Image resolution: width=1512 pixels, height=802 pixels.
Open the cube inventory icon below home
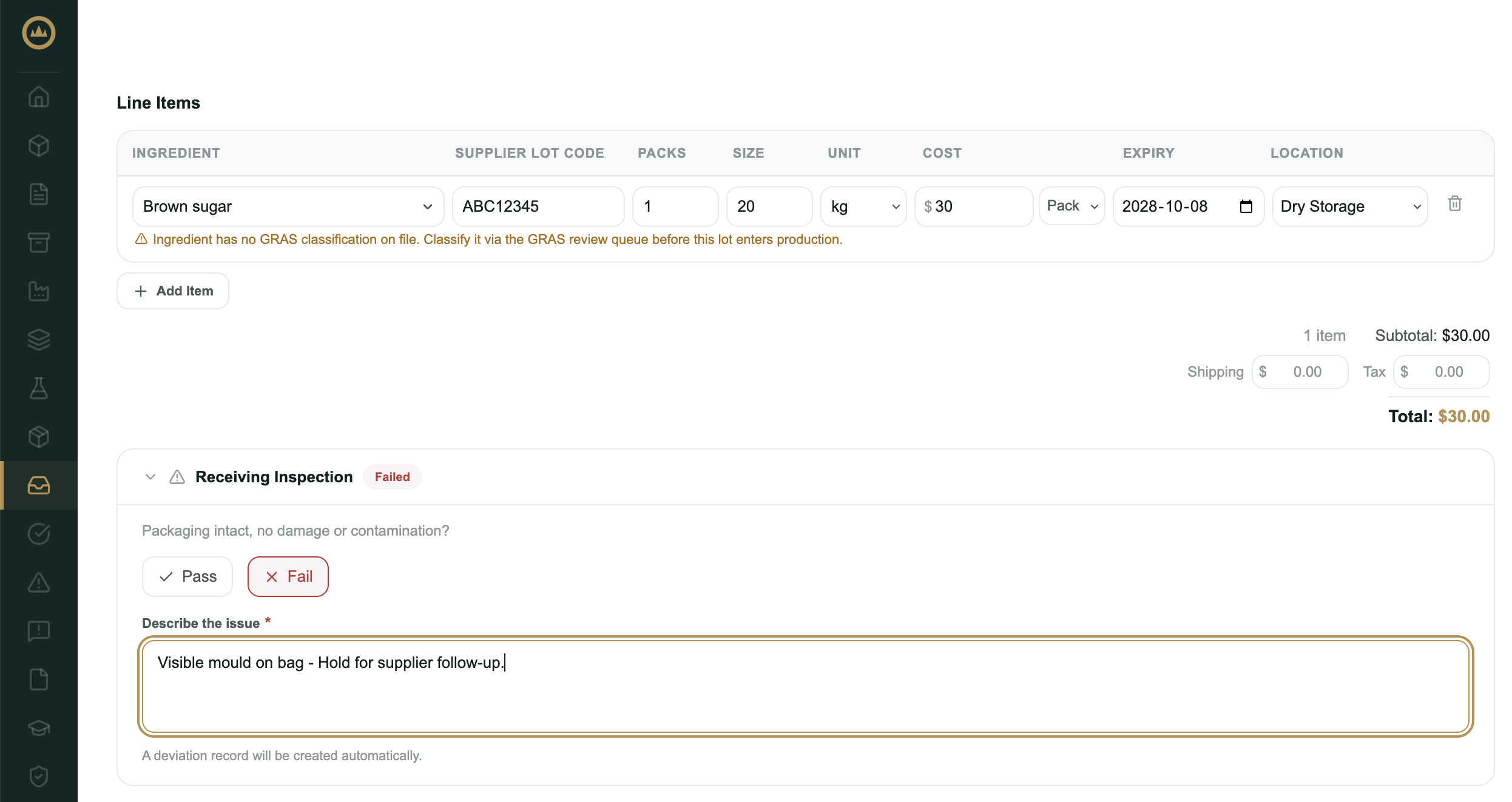[x=39, y=146]
